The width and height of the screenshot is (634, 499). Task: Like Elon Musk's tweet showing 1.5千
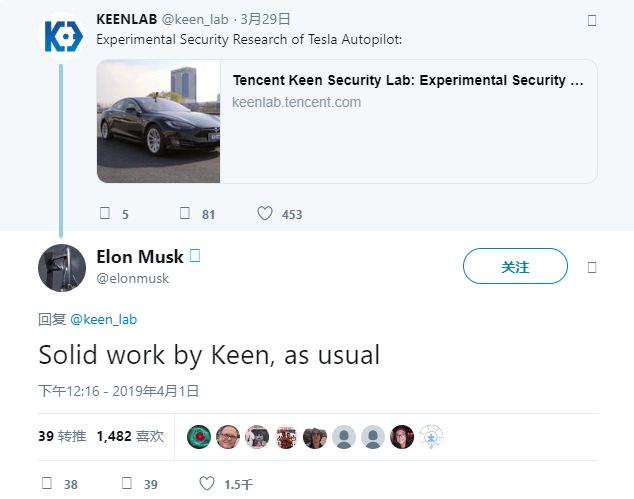[x=207, y=483]
